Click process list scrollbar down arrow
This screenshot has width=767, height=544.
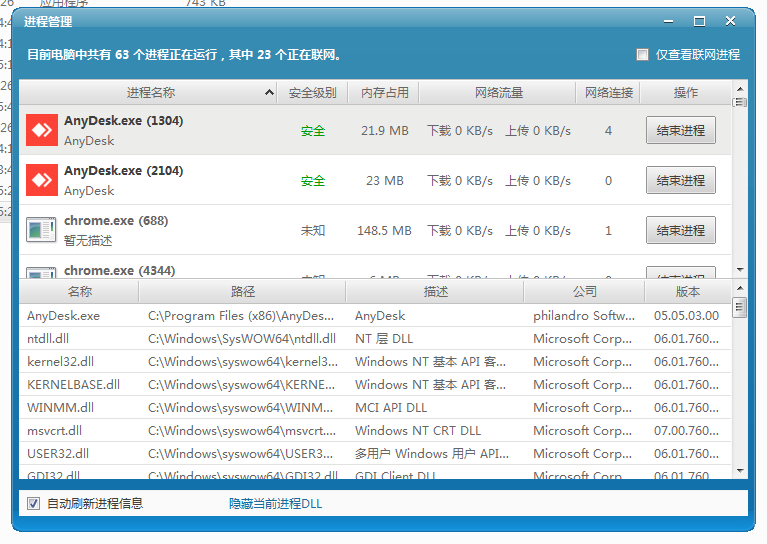pos(740,270)
